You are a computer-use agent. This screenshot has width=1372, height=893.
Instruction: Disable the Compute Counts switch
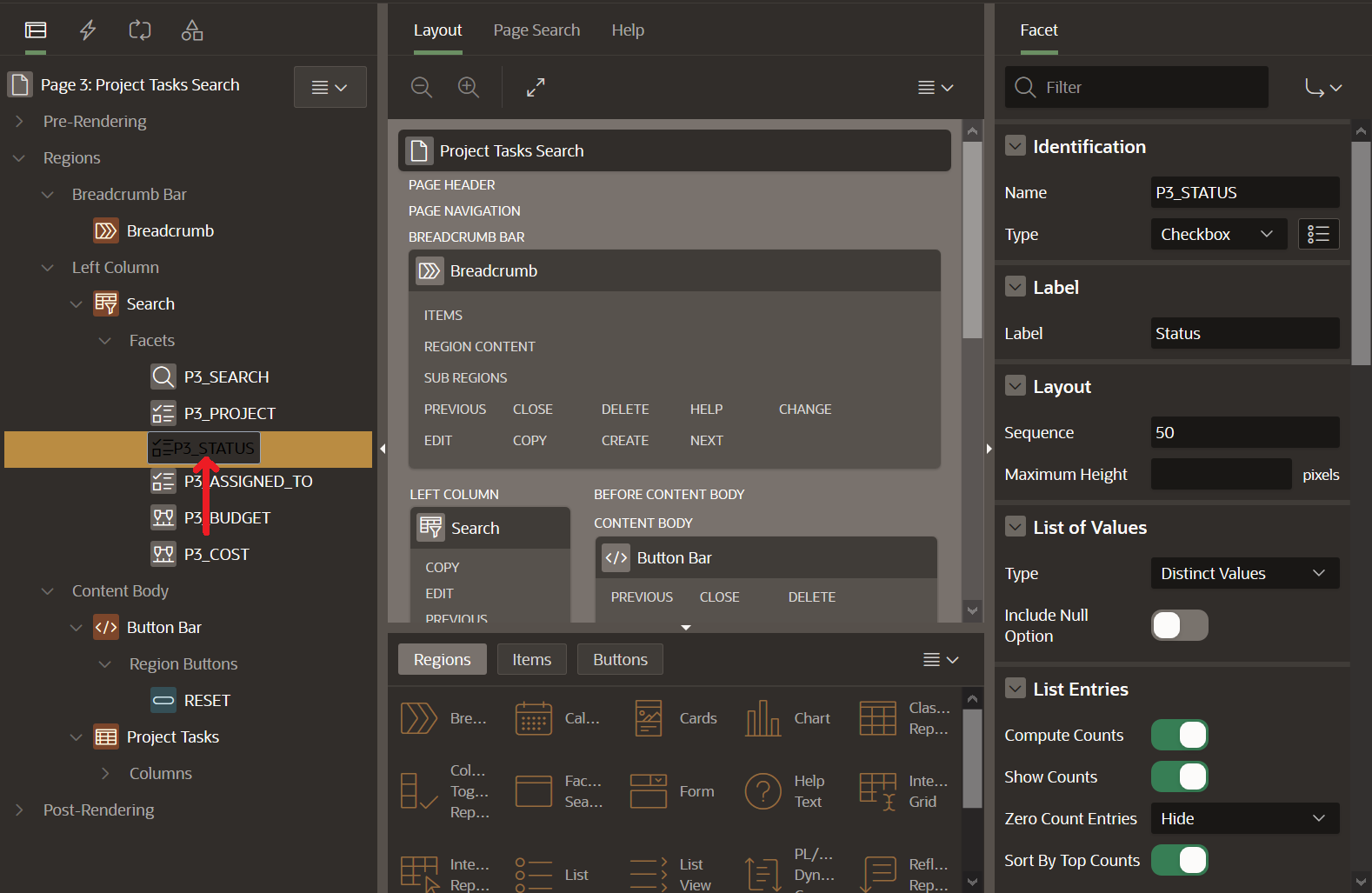[x=1179, y=735]
